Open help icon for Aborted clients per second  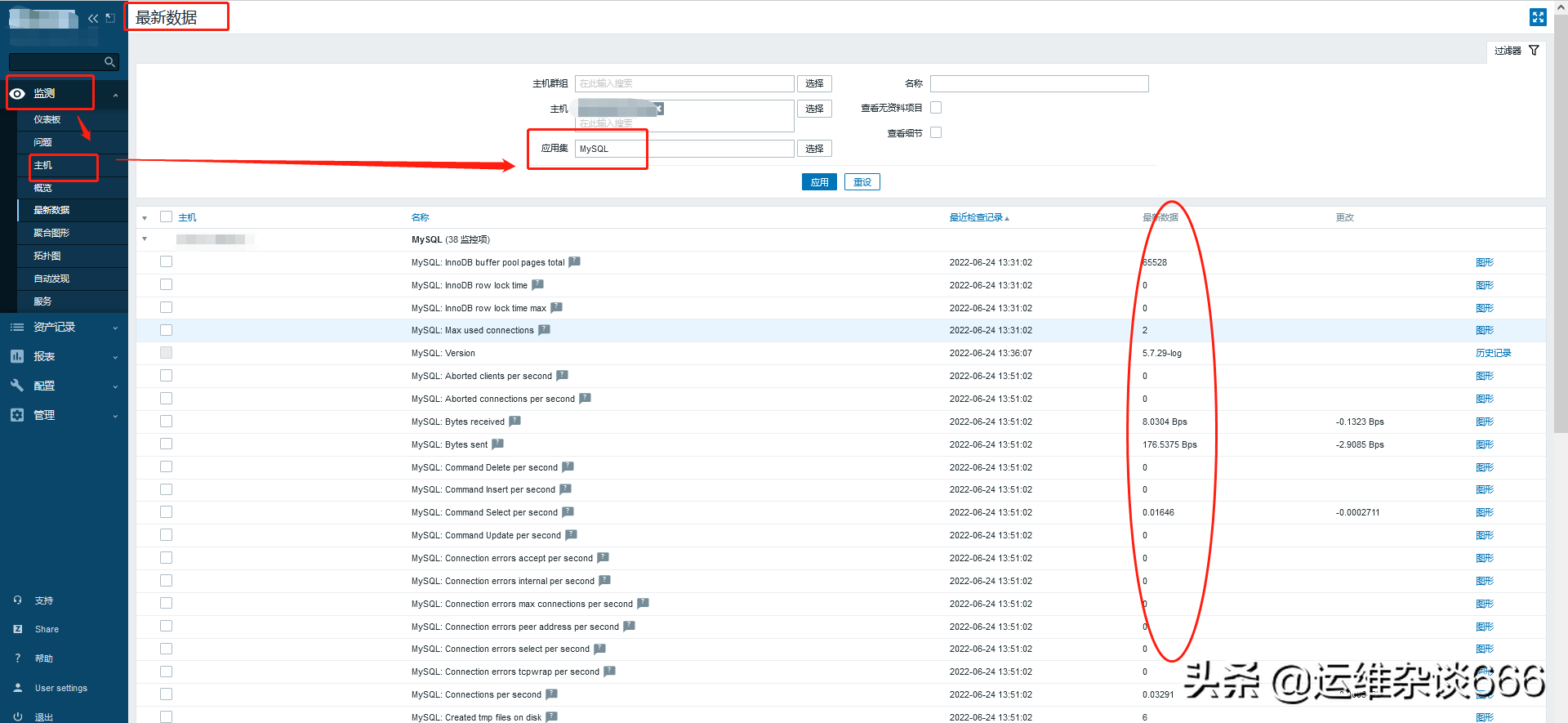(562, 376)
